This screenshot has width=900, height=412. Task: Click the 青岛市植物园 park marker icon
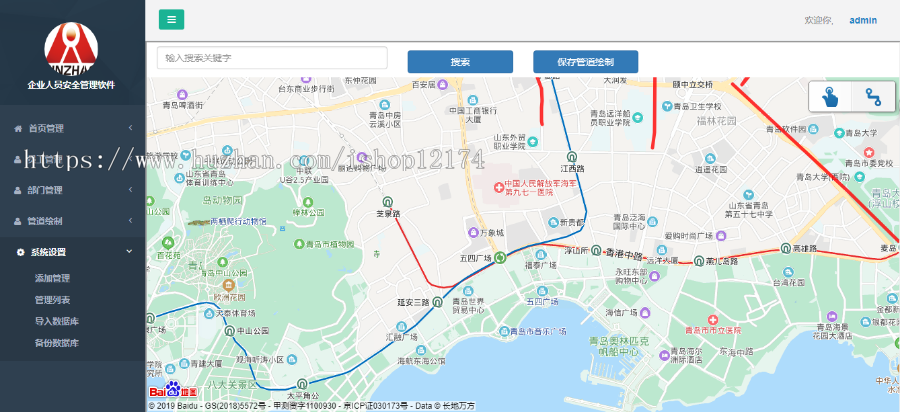pyautogui.click(x=299, y=244)
